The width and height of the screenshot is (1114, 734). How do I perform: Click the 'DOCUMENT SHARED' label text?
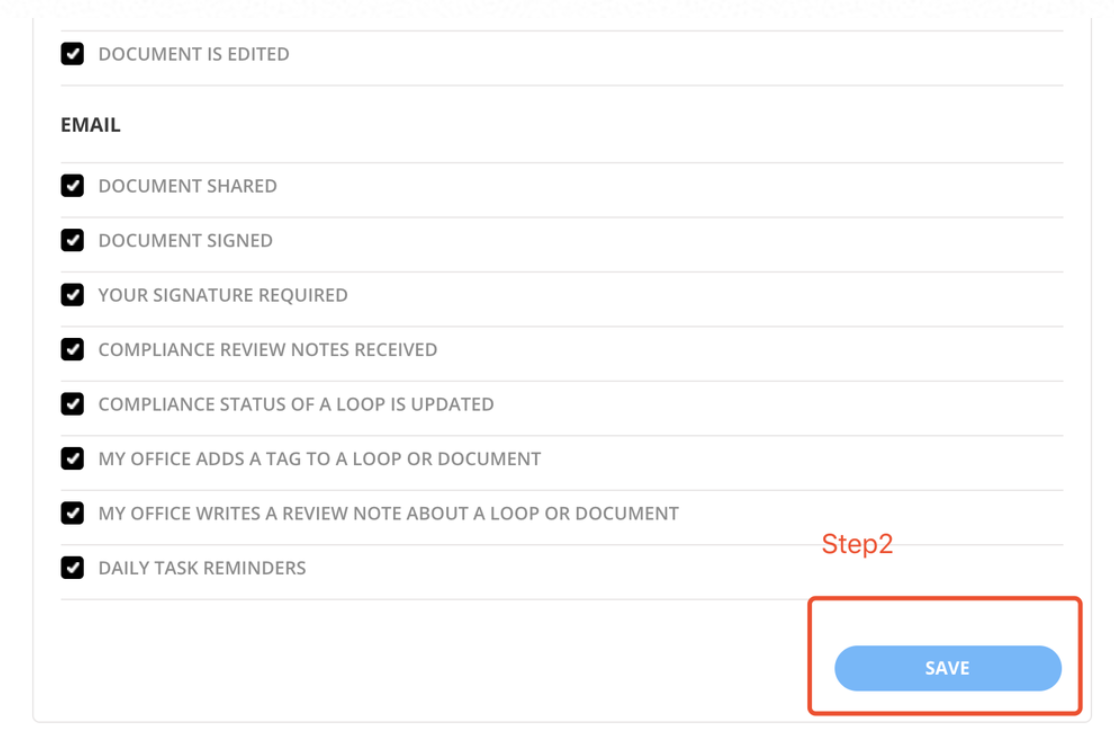click(187, 186)
